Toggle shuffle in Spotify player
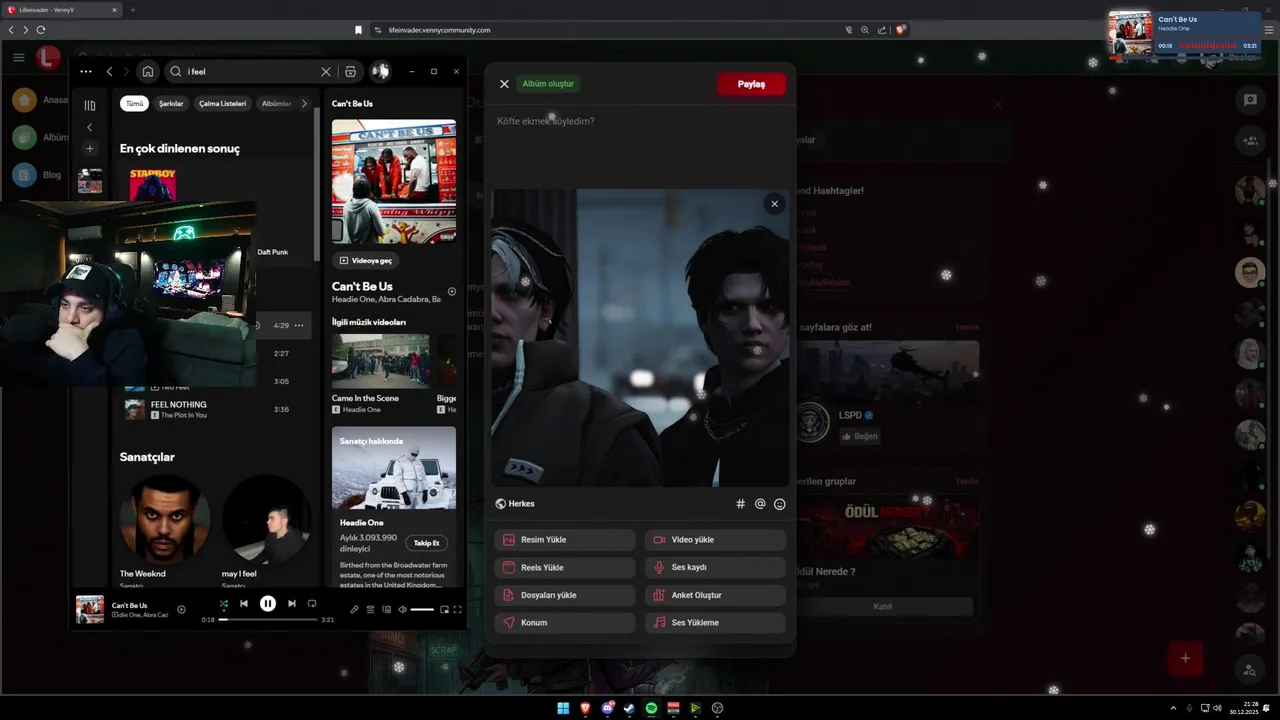 pos(224,604)
